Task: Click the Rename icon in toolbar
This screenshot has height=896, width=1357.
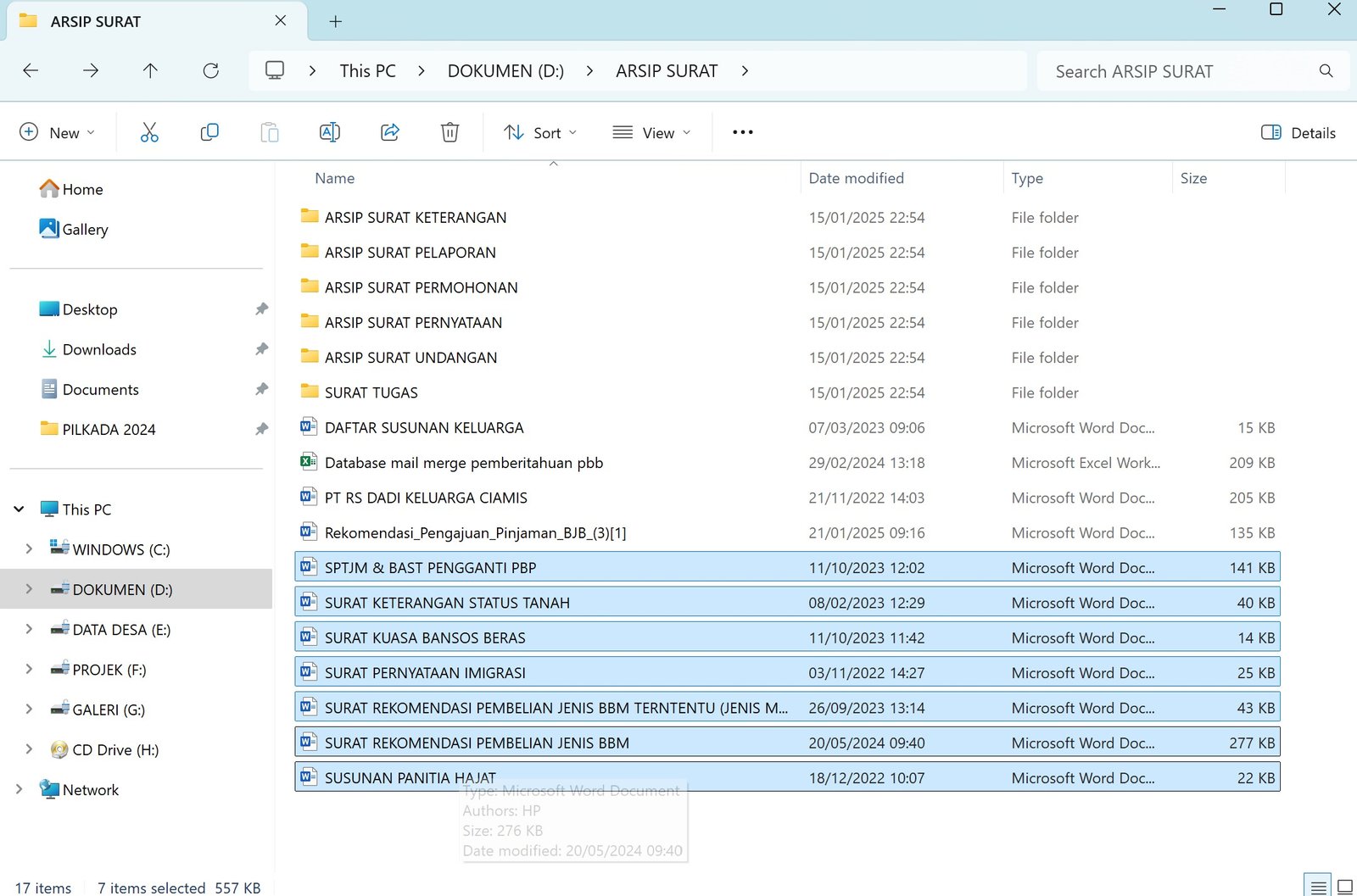Action: click(330, 132)
